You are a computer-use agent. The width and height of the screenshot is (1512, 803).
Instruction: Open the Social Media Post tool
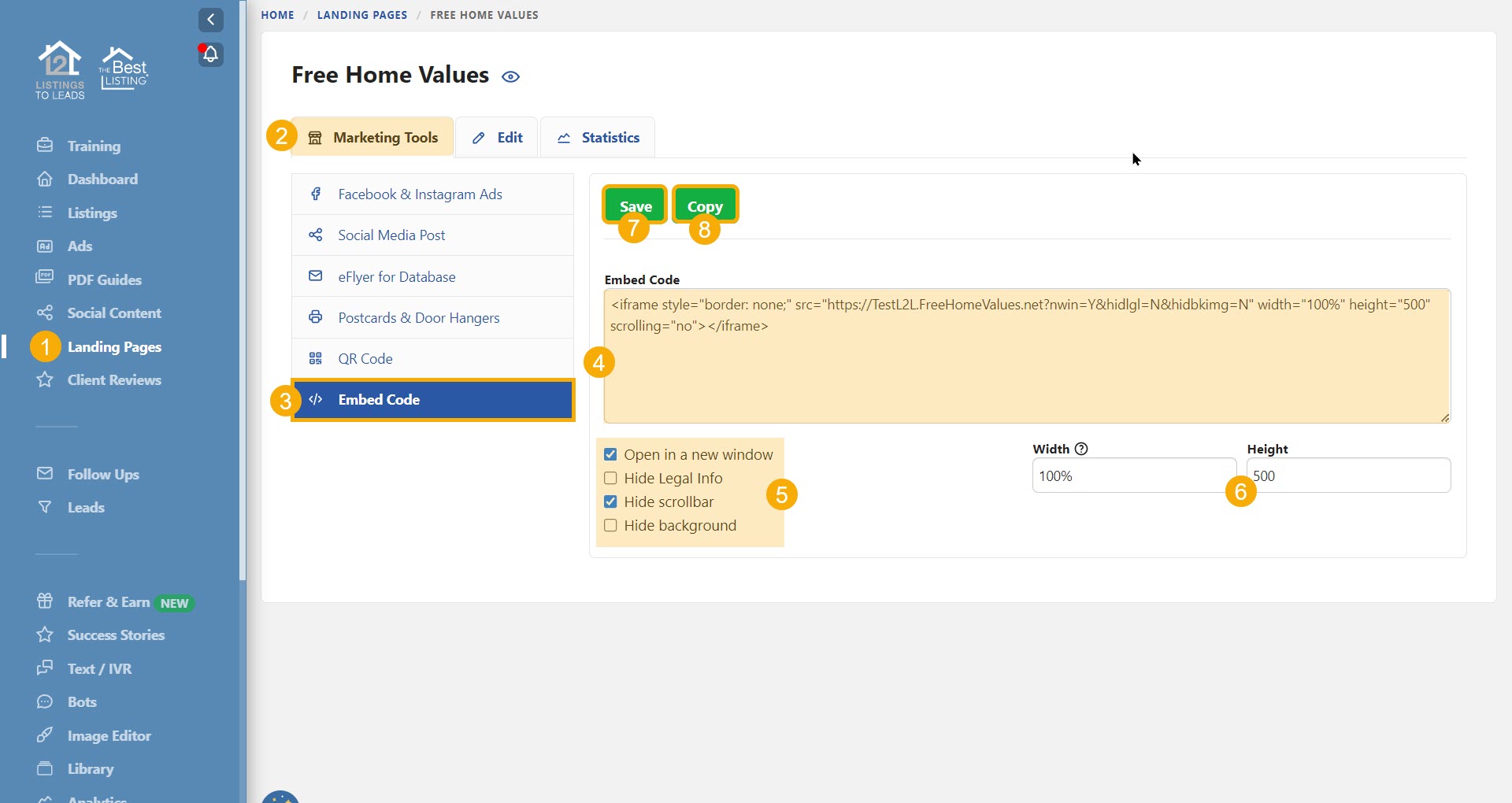coord(391,235)
